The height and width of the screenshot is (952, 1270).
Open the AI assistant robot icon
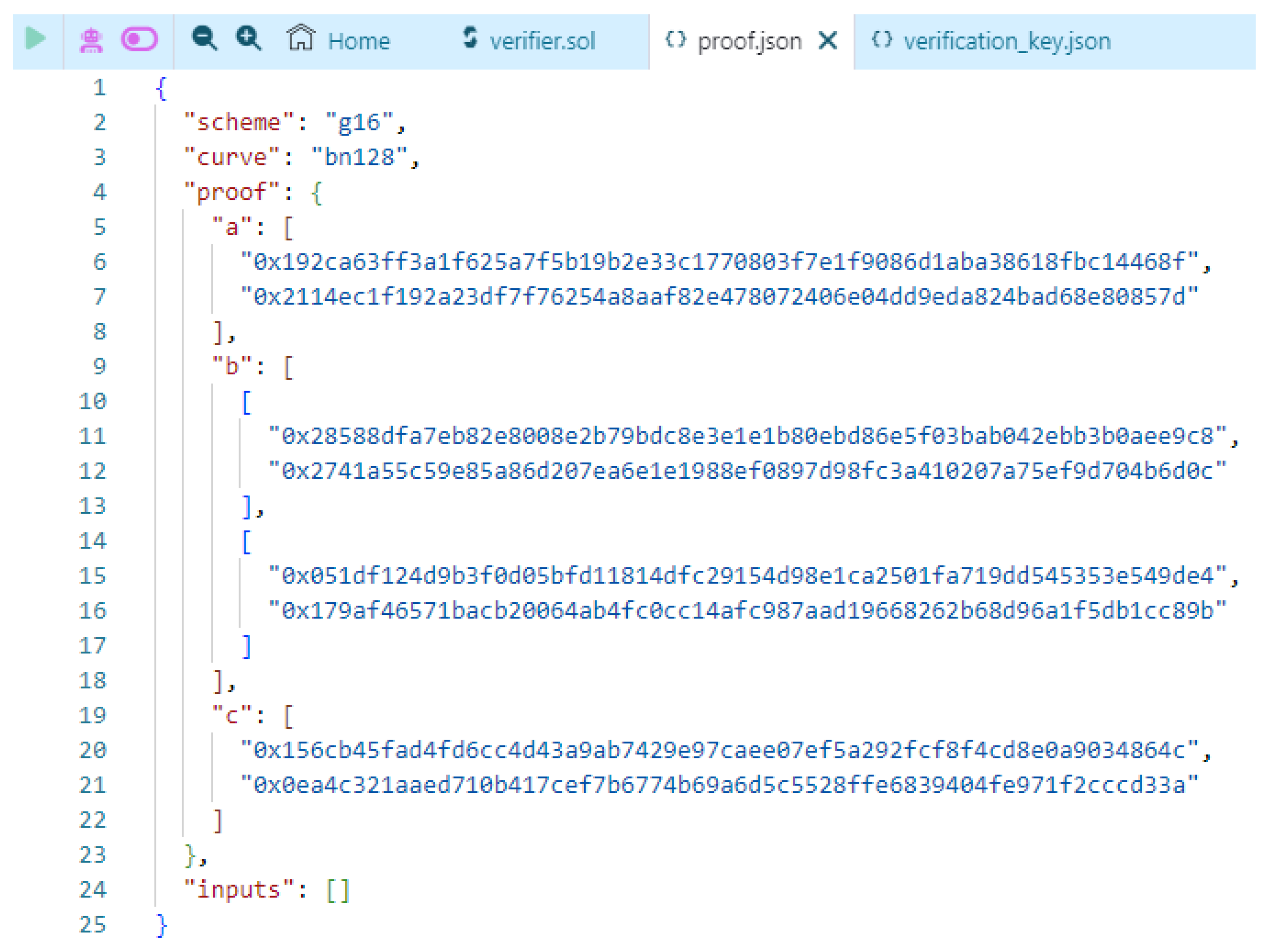(91, 40)
